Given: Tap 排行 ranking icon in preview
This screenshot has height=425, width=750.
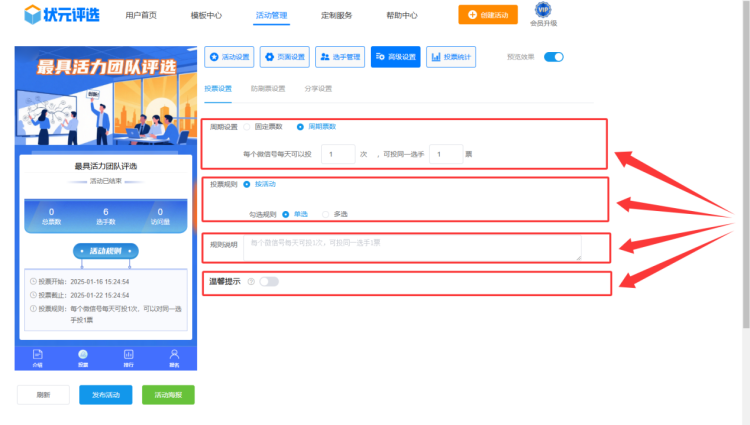Looking at the screenshot, I should 128,355.
